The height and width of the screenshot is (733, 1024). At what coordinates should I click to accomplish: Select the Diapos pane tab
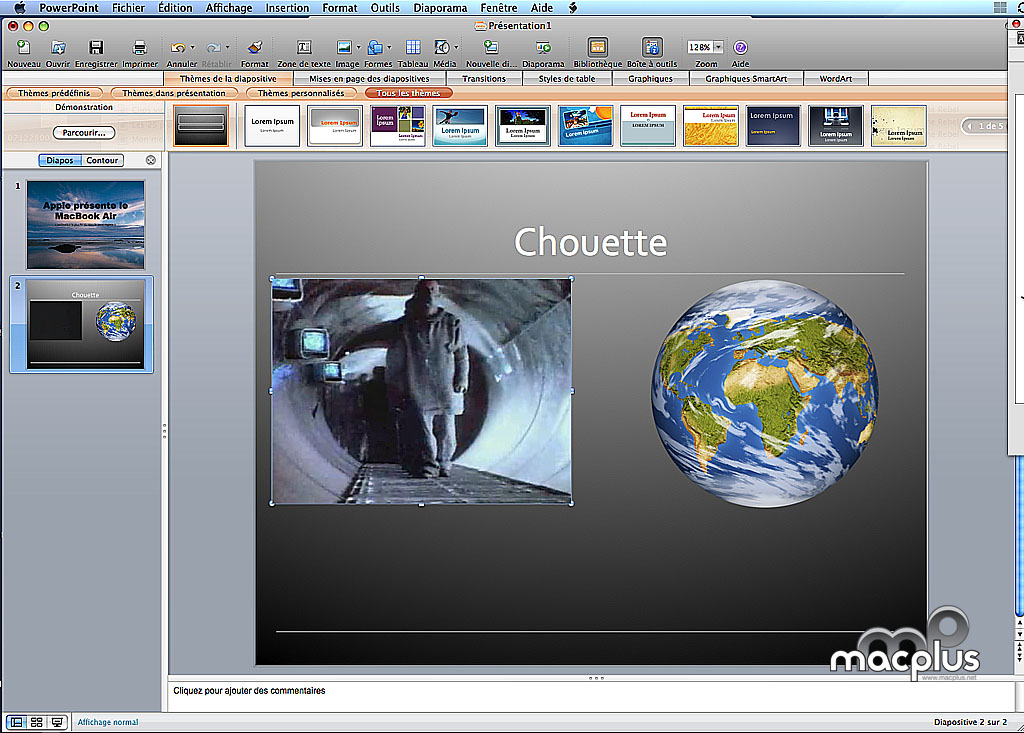[60, 160]
